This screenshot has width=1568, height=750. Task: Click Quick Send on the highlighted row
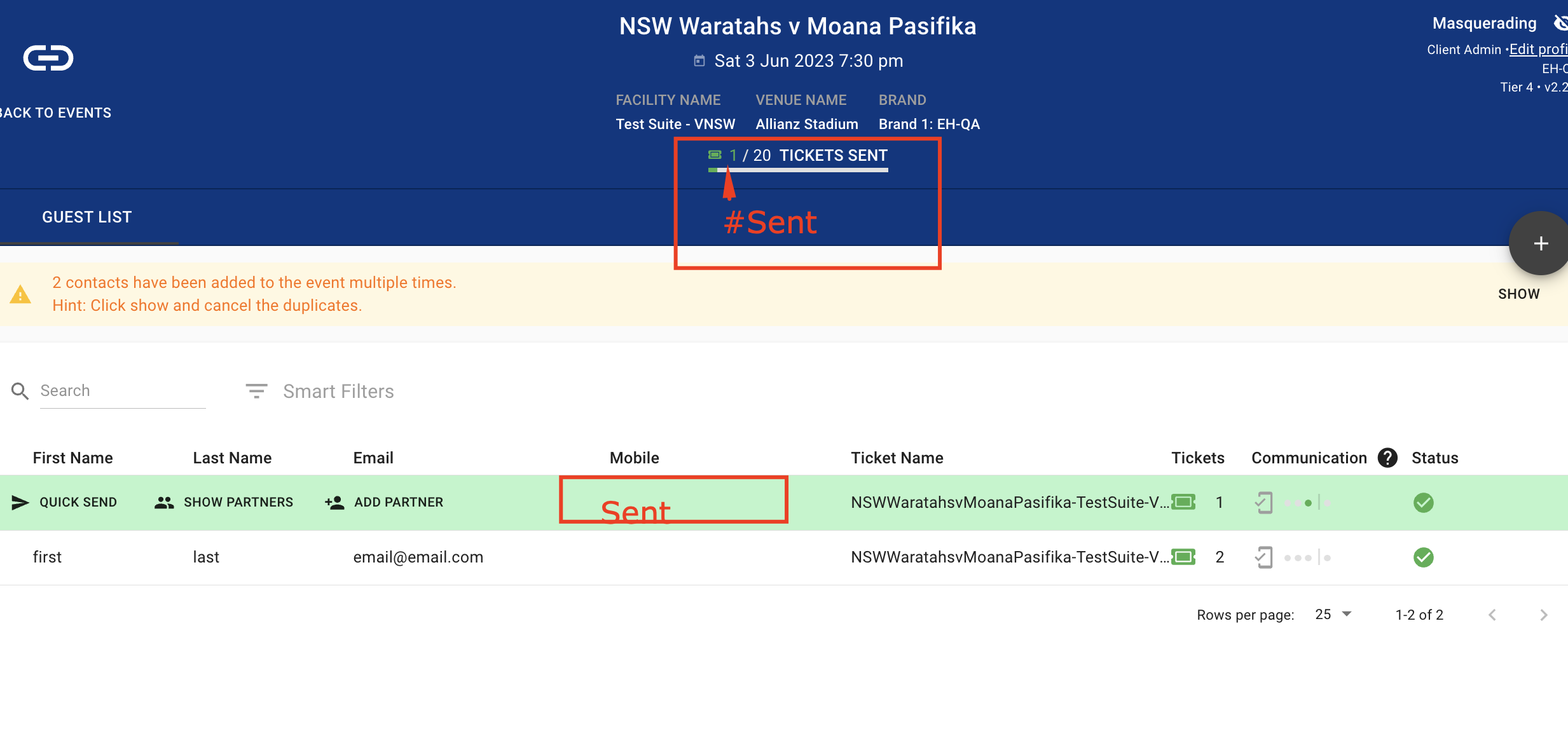click(x=65, y=502)
